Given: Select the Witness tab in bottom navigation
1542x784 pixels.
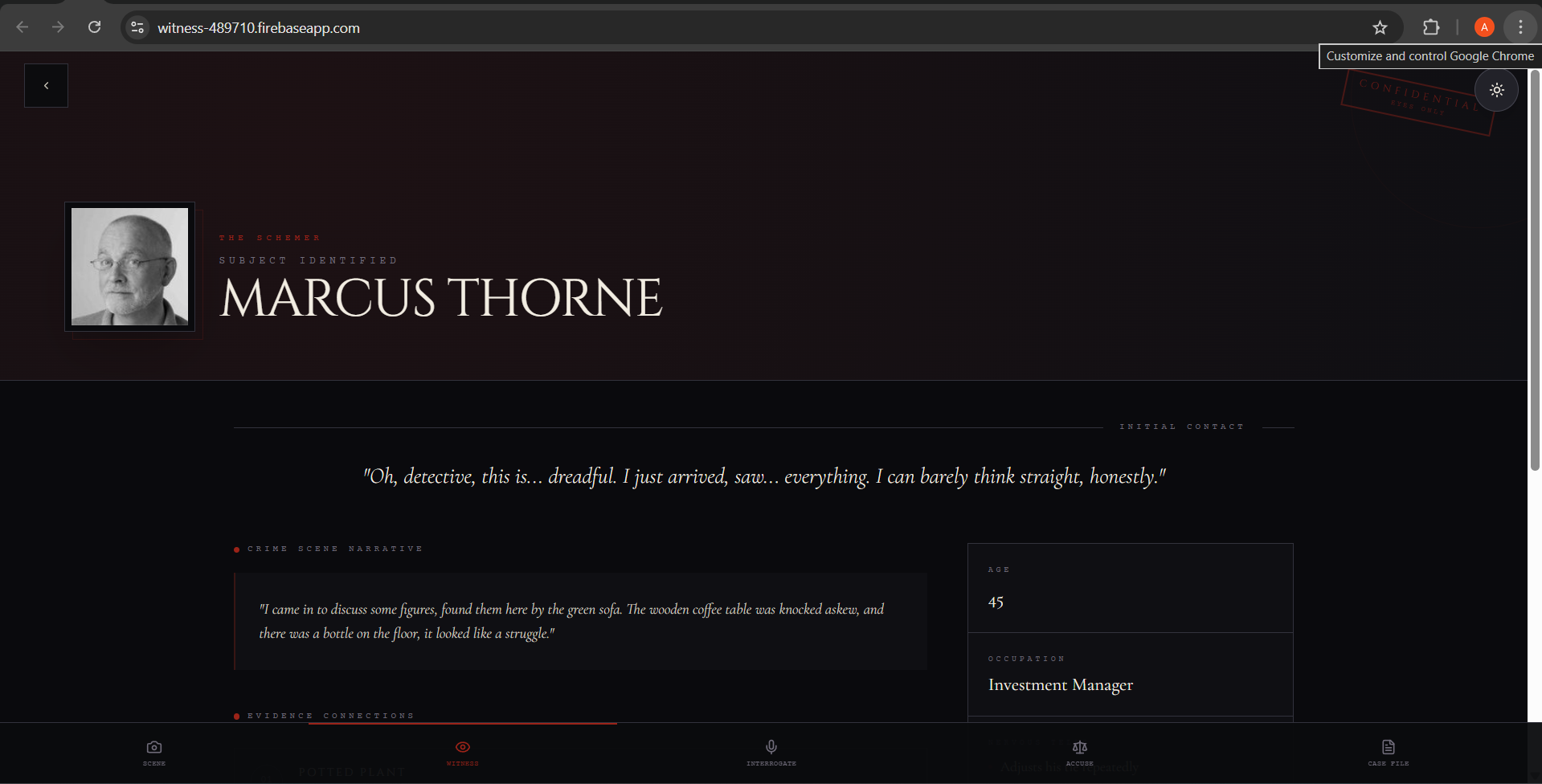Looking at the screenshot, I should pyautogui.click(x=463, y=753).
